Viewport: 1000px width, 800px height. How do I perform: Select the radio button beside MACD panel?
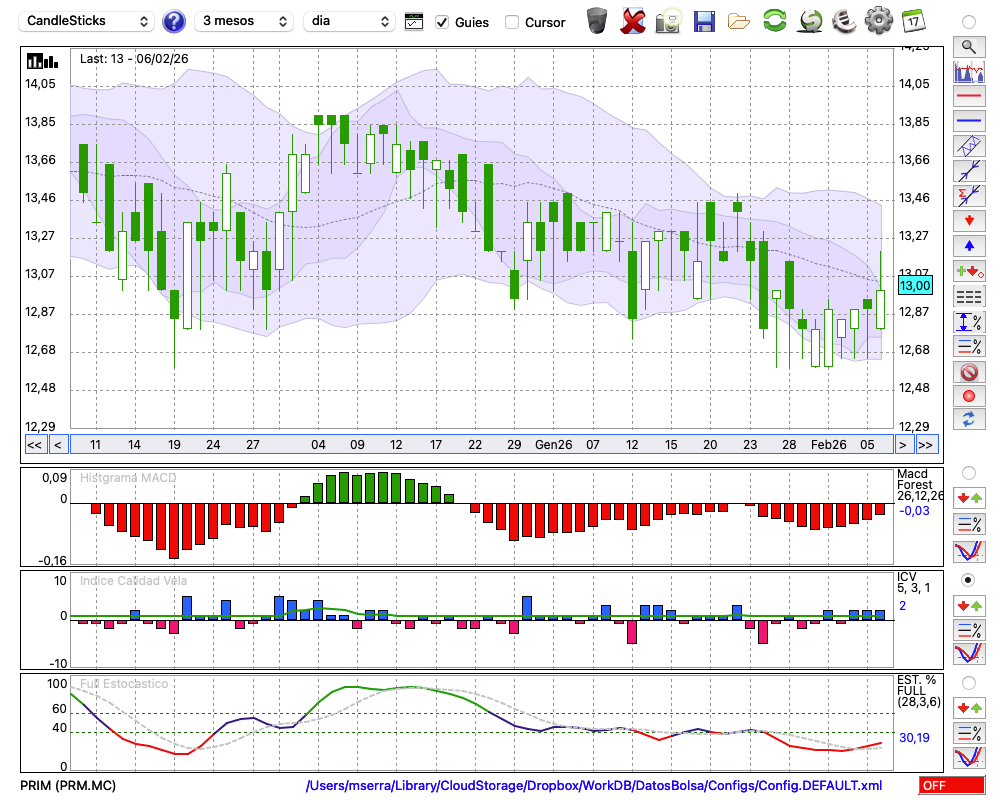click(968, 472)
